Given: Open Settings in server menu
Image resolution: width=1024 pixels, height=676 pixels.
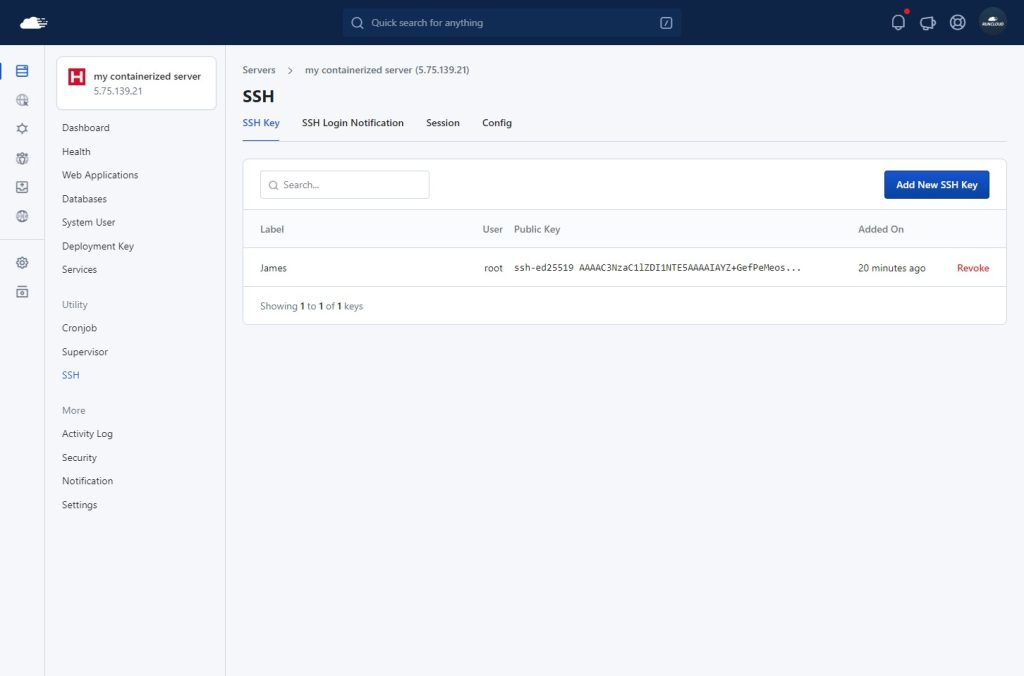Looking at the screenshot, I should click(79, 505).
